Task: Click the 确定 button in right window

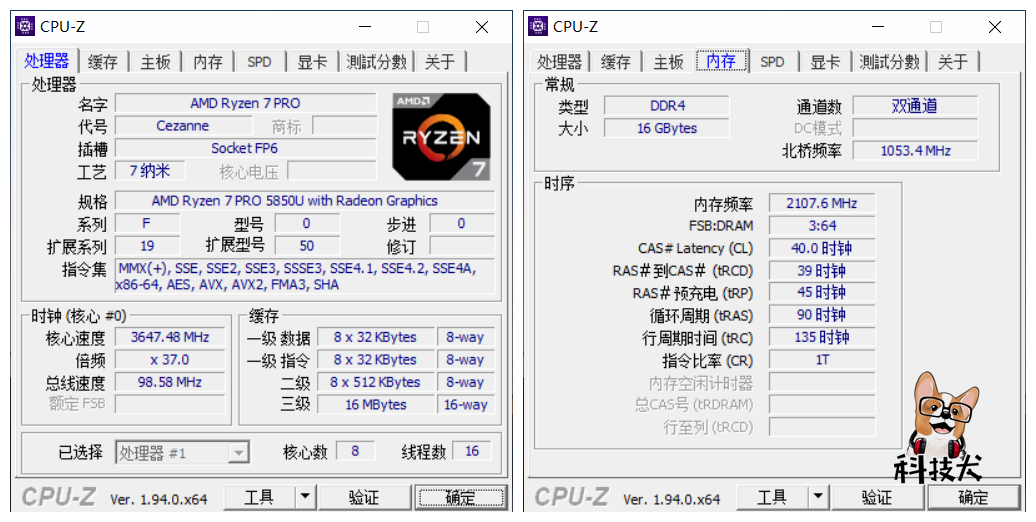Action: click(973, 497)
